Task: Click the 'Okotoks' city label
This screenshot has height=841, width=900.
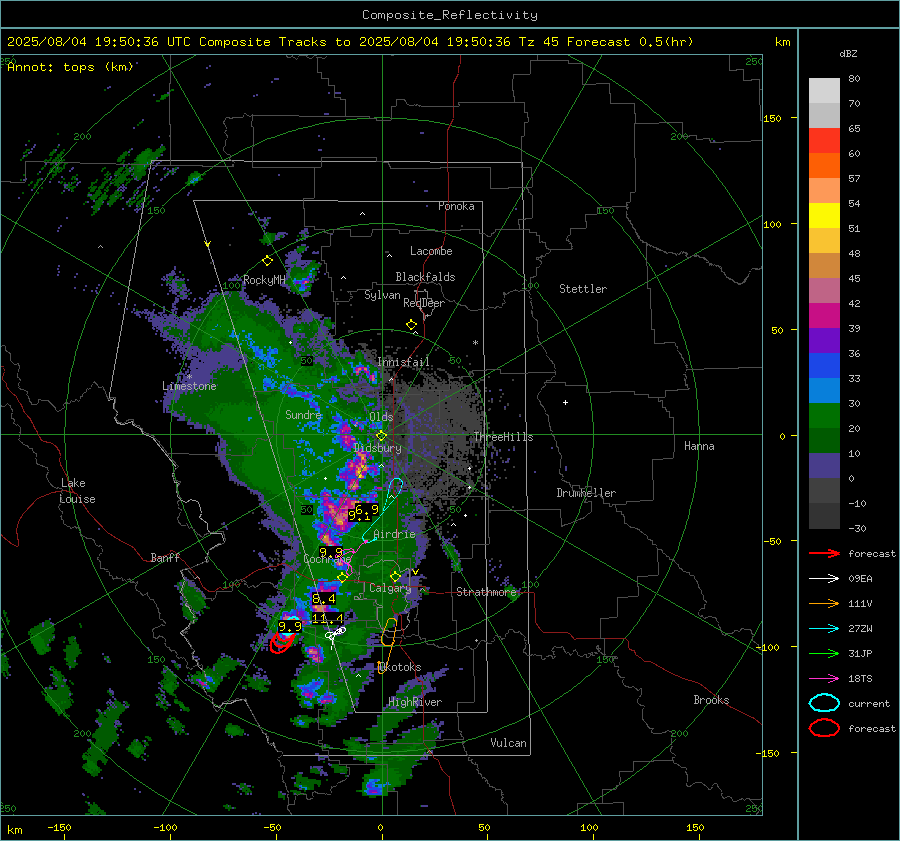Action: click(400, 667)
